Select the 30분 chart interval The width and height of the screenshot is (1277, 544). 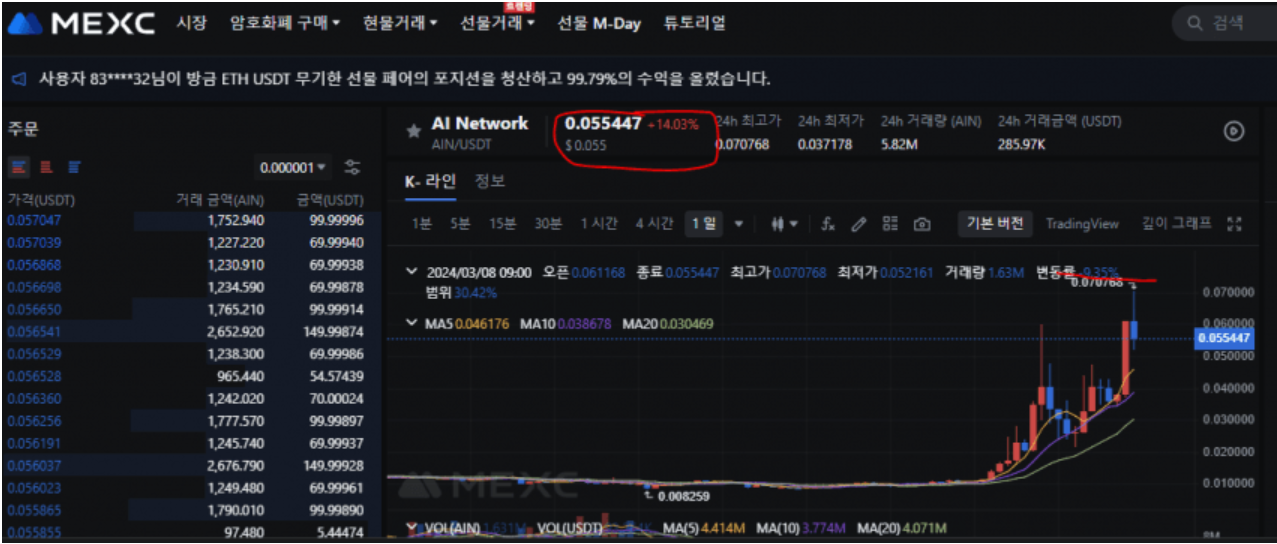click(547, 224)
